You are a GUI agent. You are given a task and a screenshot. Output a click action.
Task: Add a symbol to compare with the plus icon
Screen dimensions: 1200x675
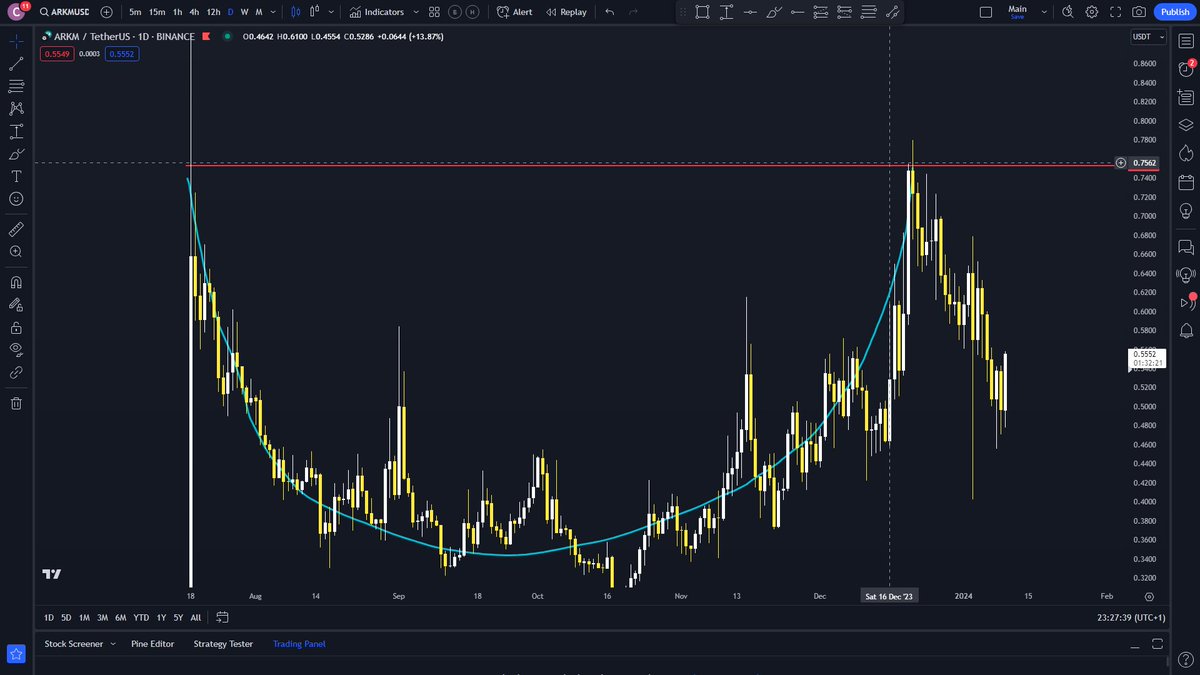[106, 12]
